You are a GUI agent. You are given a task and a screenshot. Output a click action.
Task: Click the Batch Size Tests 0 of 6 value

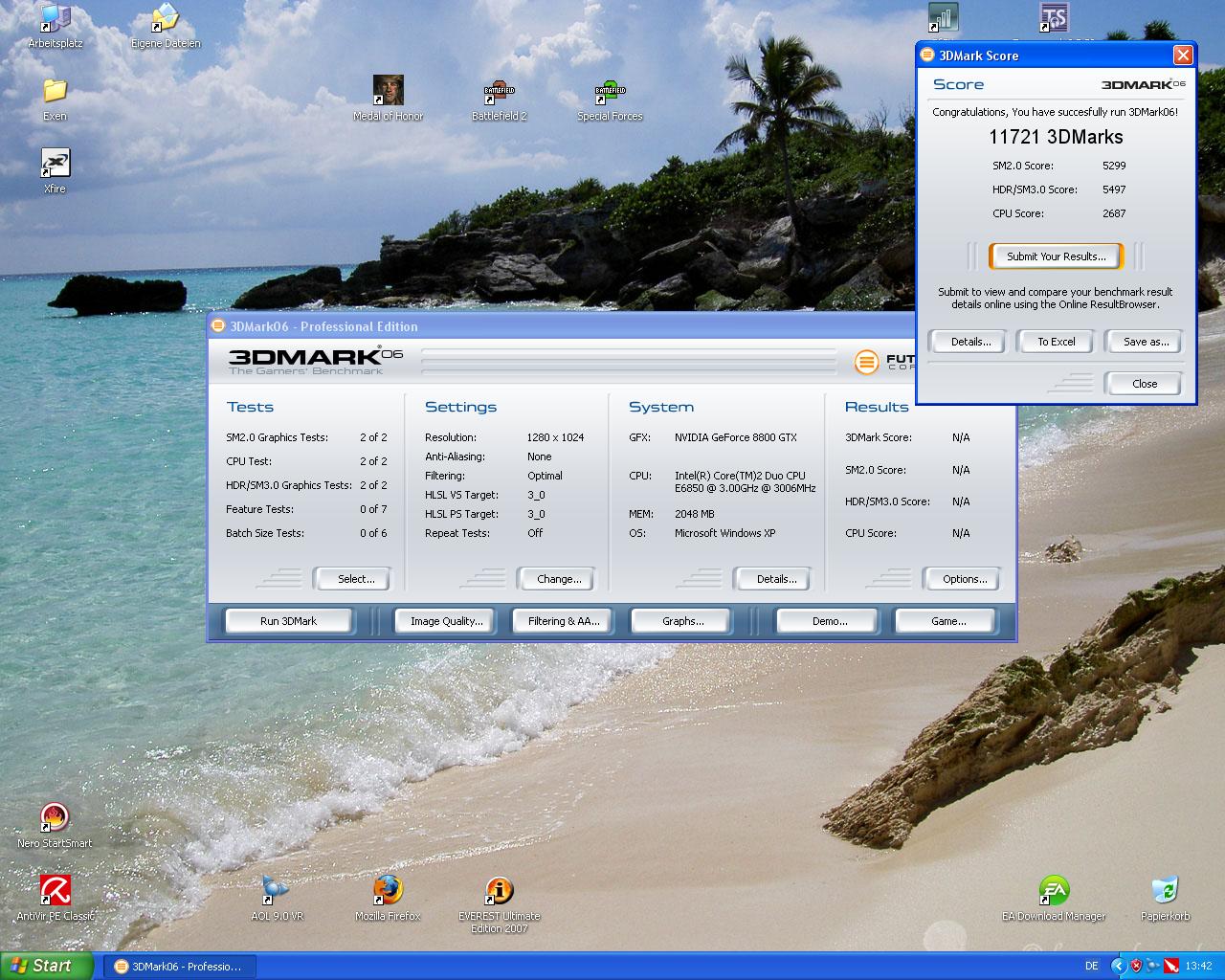pos(373,533)
